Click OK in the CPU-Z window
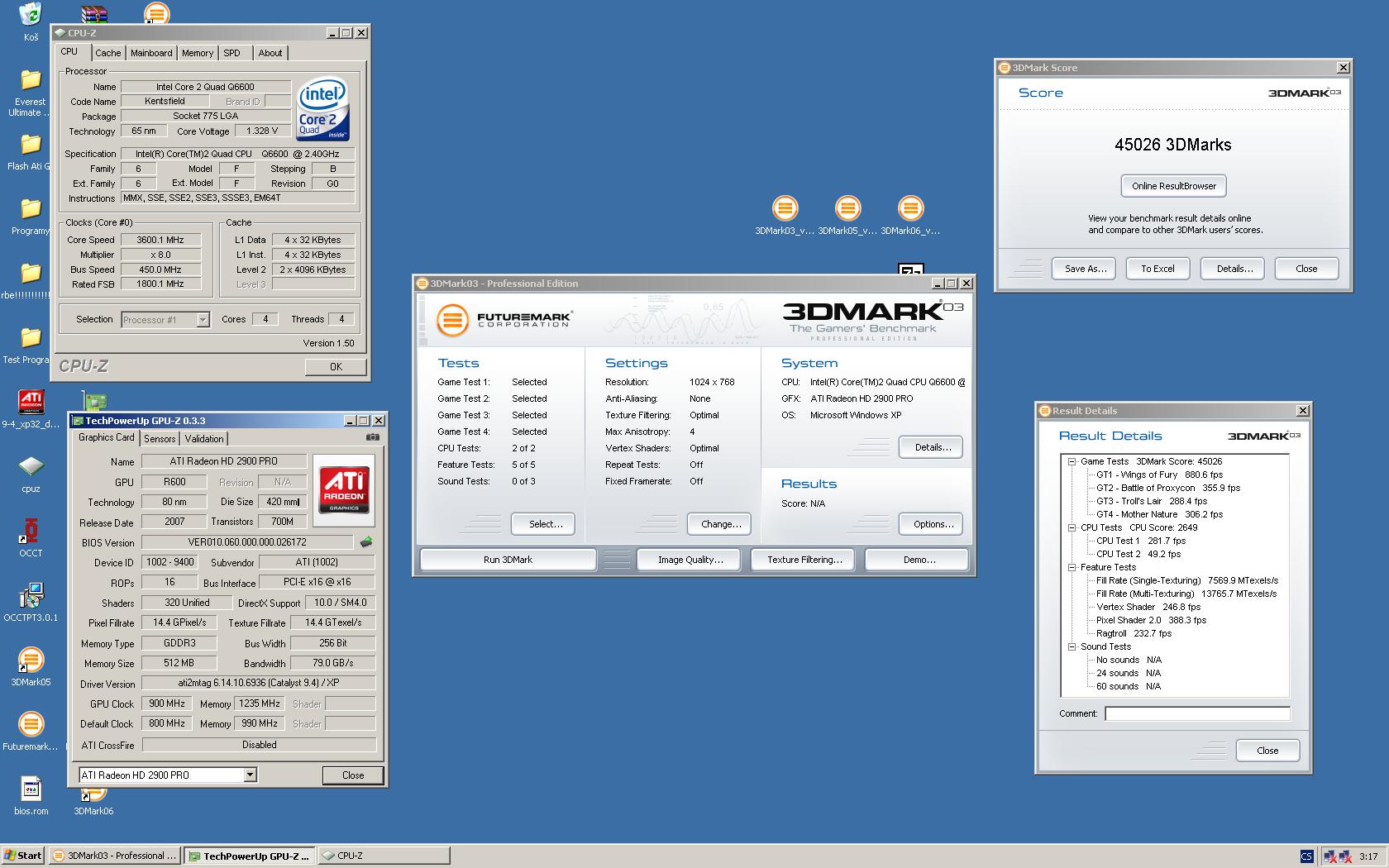 pyautogui.click(x=336, y=367)
